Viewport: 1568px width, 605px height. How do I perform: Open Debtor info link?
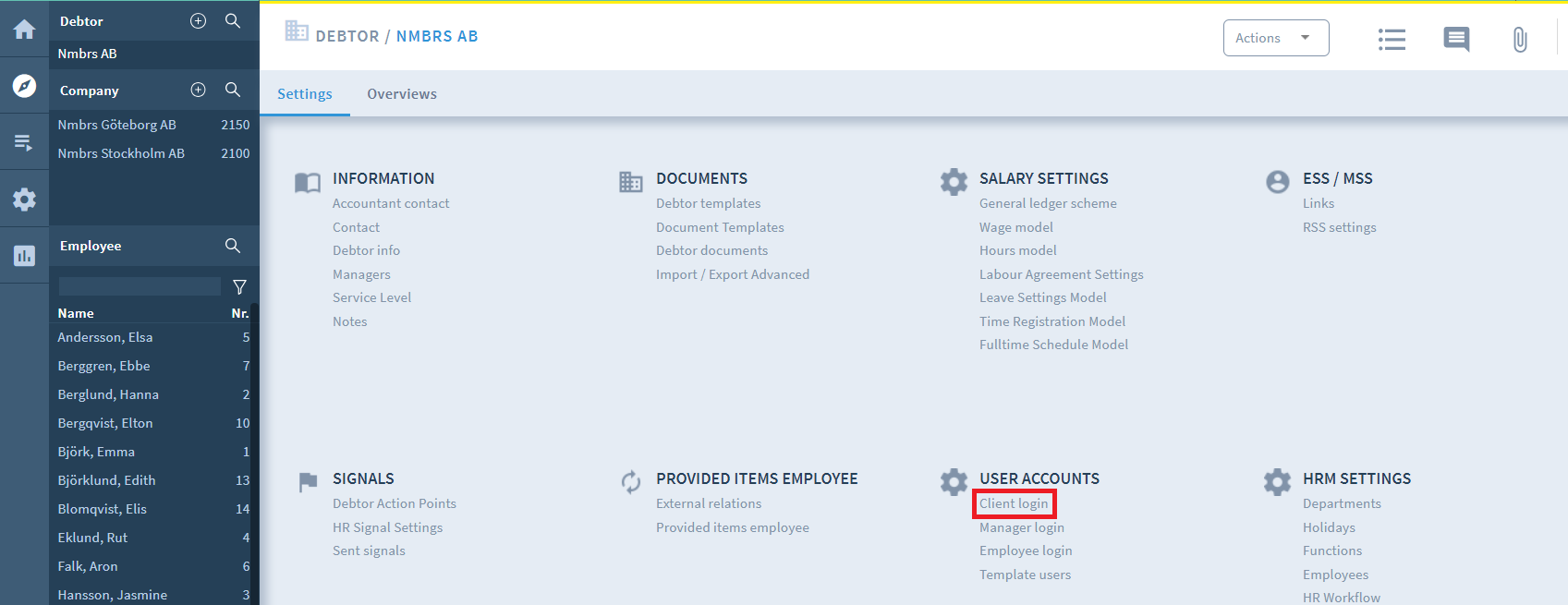(367, 250)
